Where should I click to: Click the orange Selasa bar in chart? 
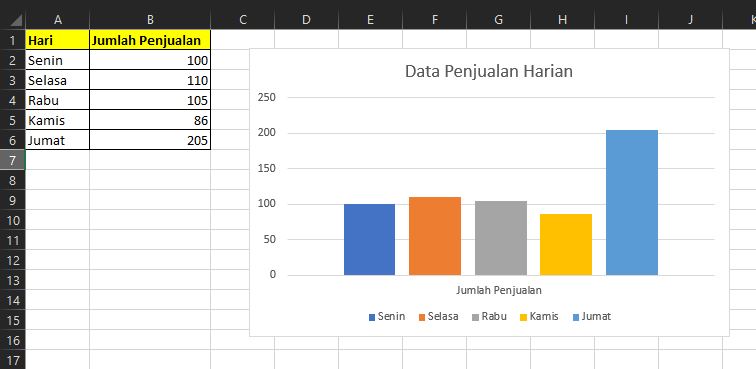click(x=435, y=236)
